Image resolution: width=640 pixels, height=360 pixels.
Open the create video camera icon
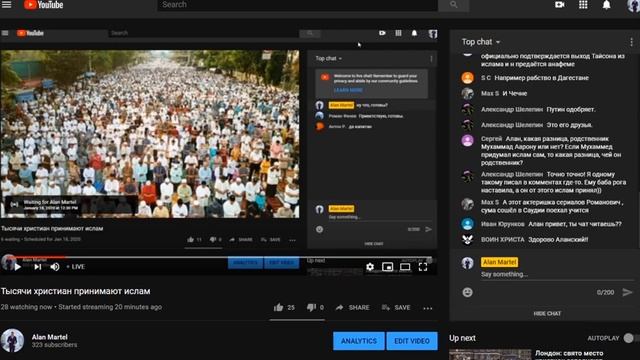coord(560,5)
